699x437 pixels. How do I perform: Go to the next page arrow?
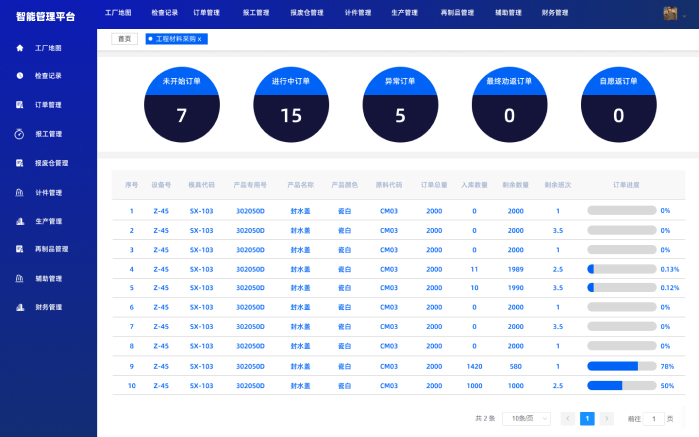coord(607,419)
